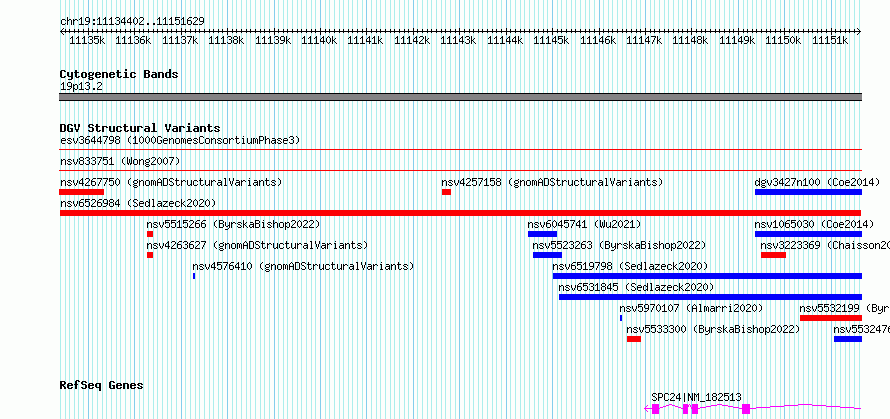Select the blue bar under nsv1065030
Image resolution: width=890 pixels, height=419 pixels.
point(808,234)
